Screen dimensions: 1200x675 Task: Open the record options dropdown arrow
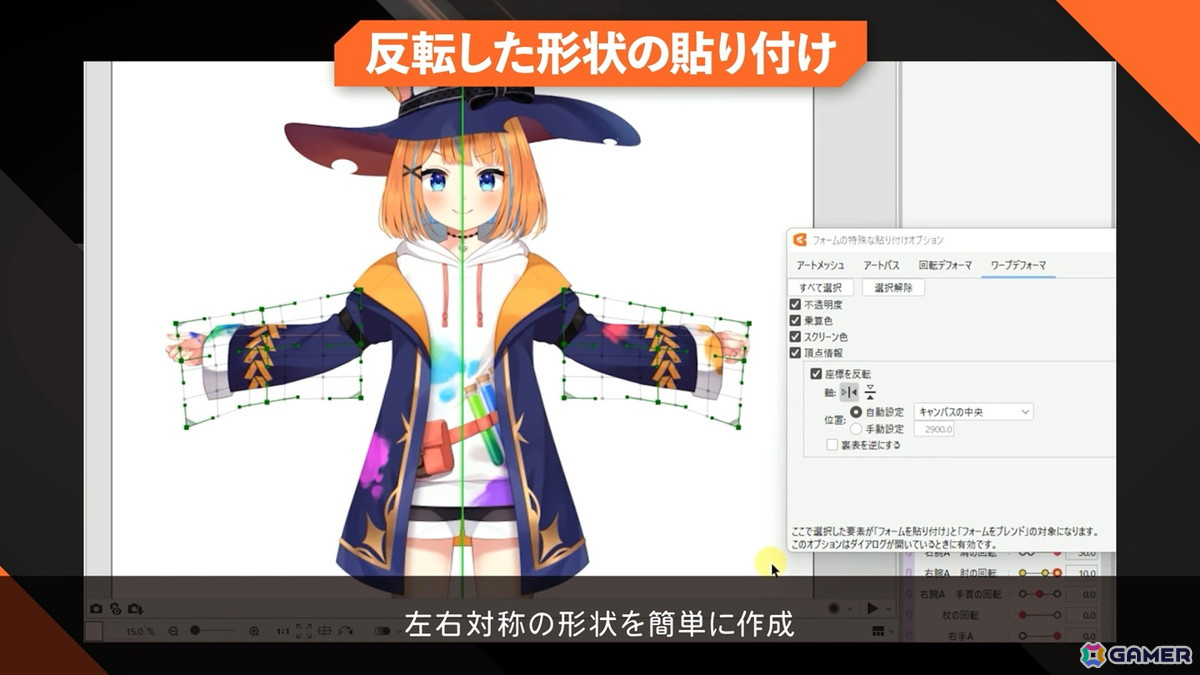point(850,609)
